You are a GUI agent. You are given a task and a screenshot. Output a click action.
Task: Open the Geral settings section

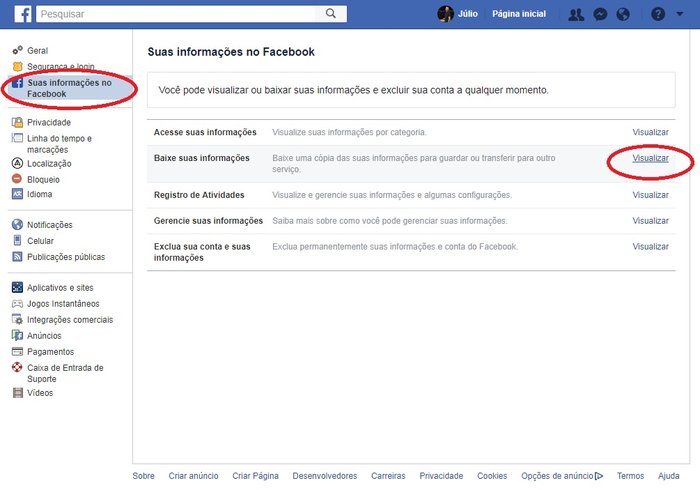click(38, 50)
